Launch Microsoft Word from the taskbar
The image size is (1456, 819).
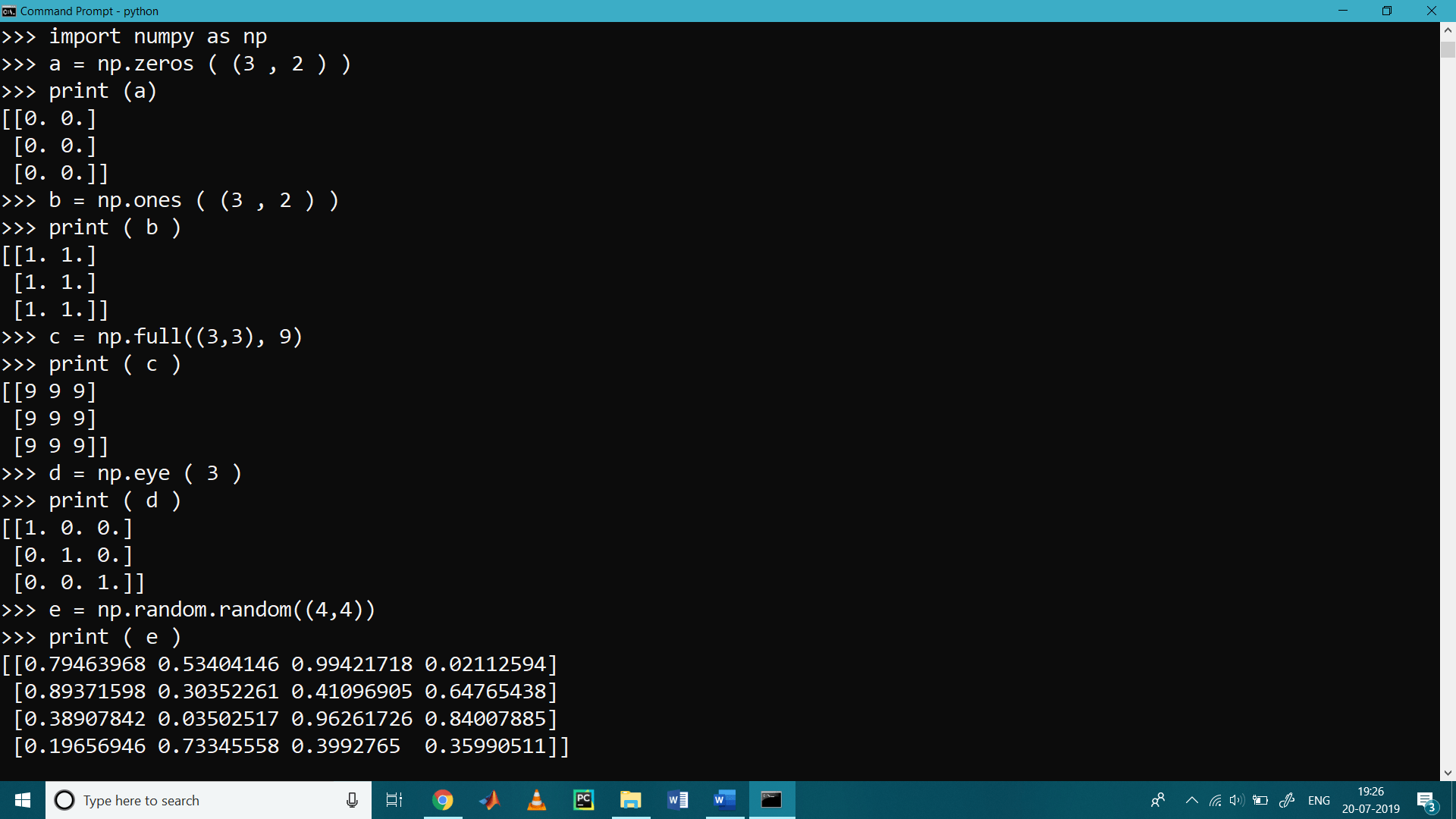tap(677, 800)
